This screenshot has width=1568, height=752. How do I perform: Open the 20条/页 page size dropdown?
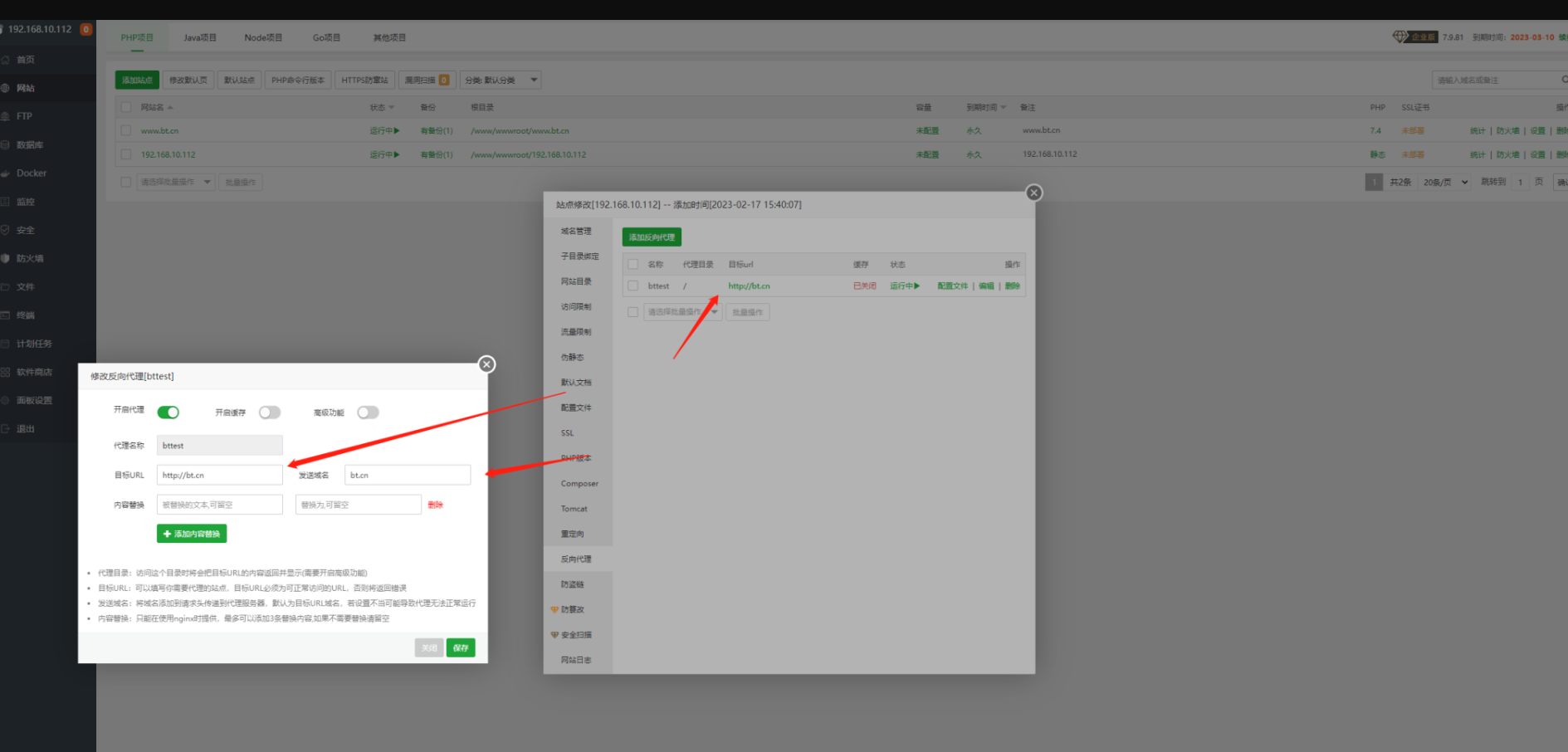tap(1445, 182)
